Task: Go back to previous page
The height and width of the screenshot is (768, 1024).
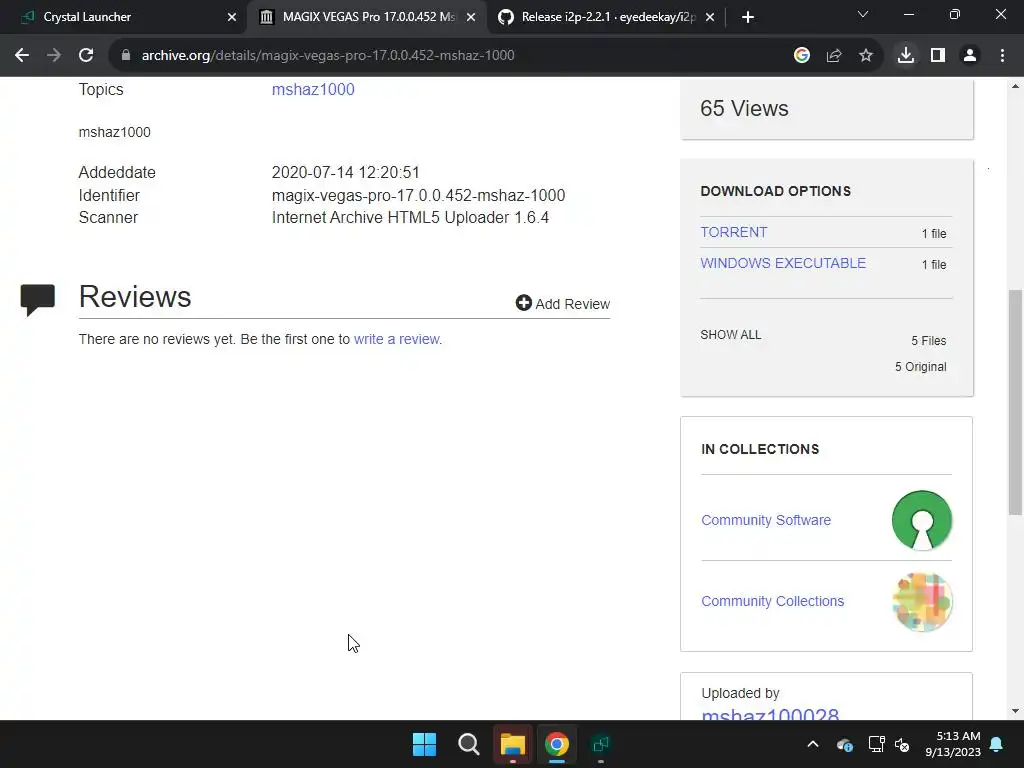Action: [22, 56]
